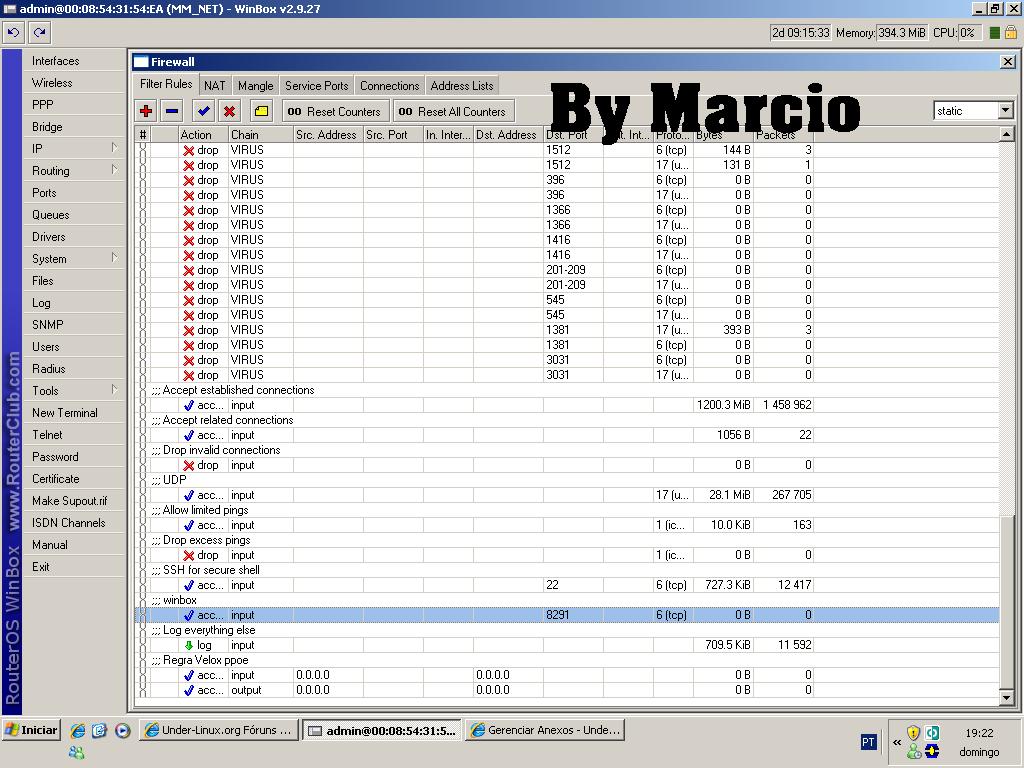Click the Reset All Counters button

coord(454,111)
